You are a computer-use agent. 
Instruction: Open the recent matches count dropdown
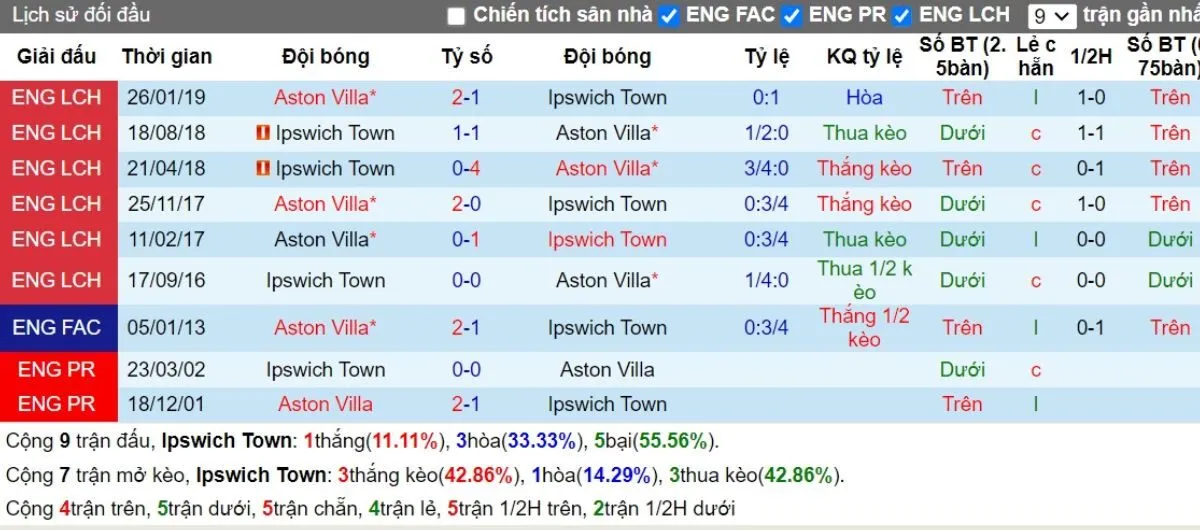tap(1052, 16)
